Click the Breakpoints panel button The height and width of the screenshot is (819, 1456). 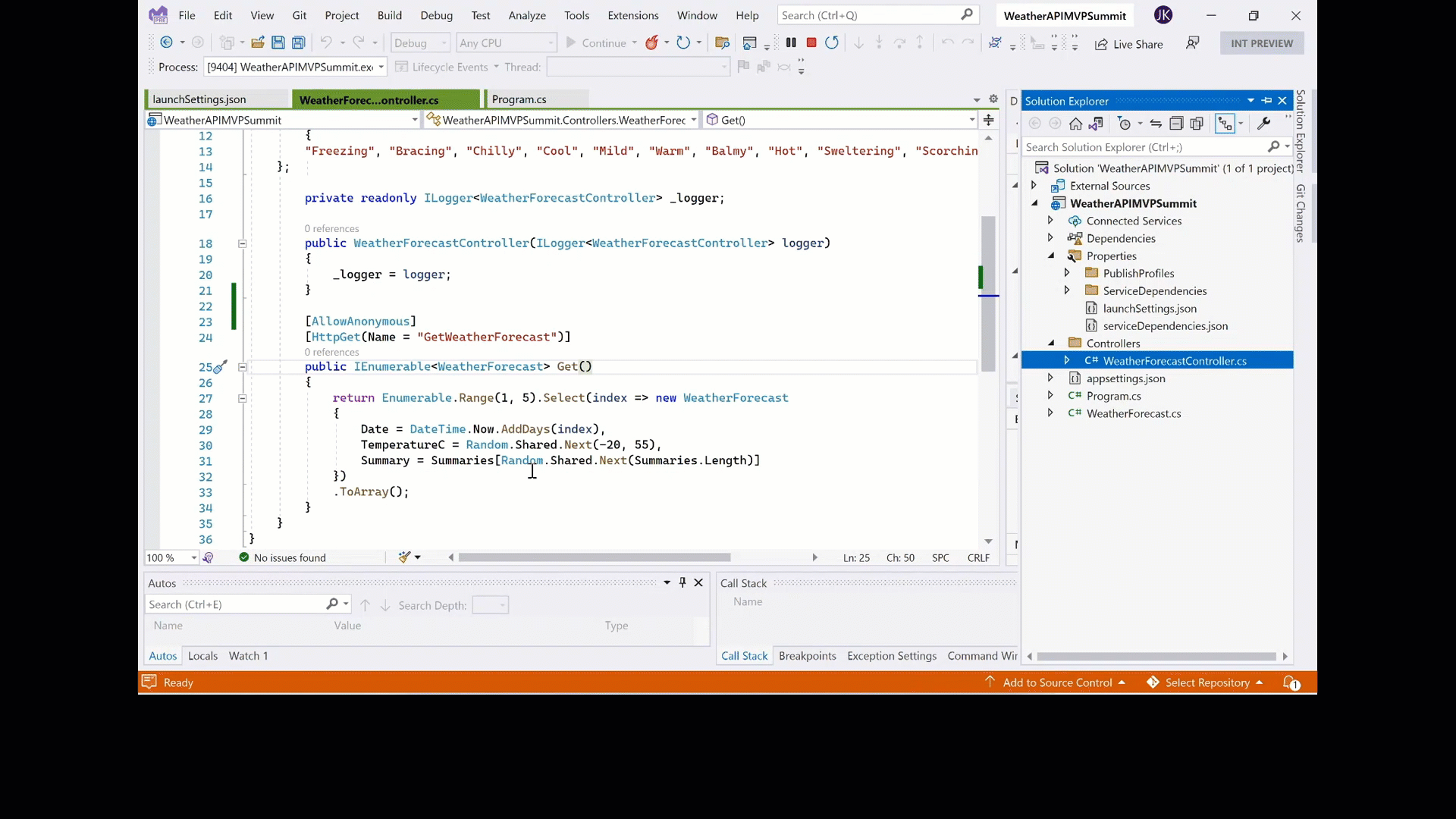[806, 656]
